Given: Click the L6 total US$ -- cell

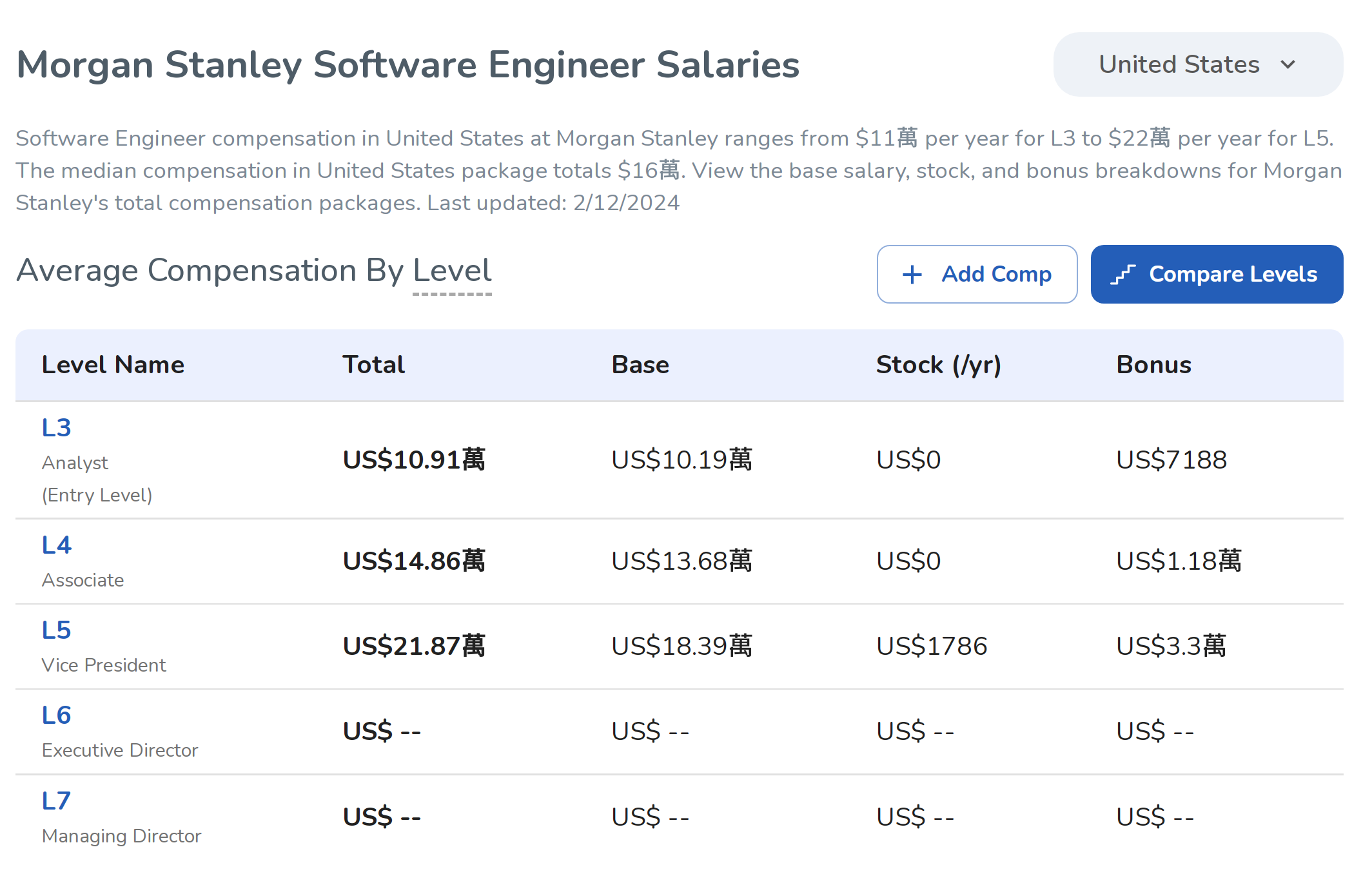Looking at the screenshot, I should tap(382, 732).
